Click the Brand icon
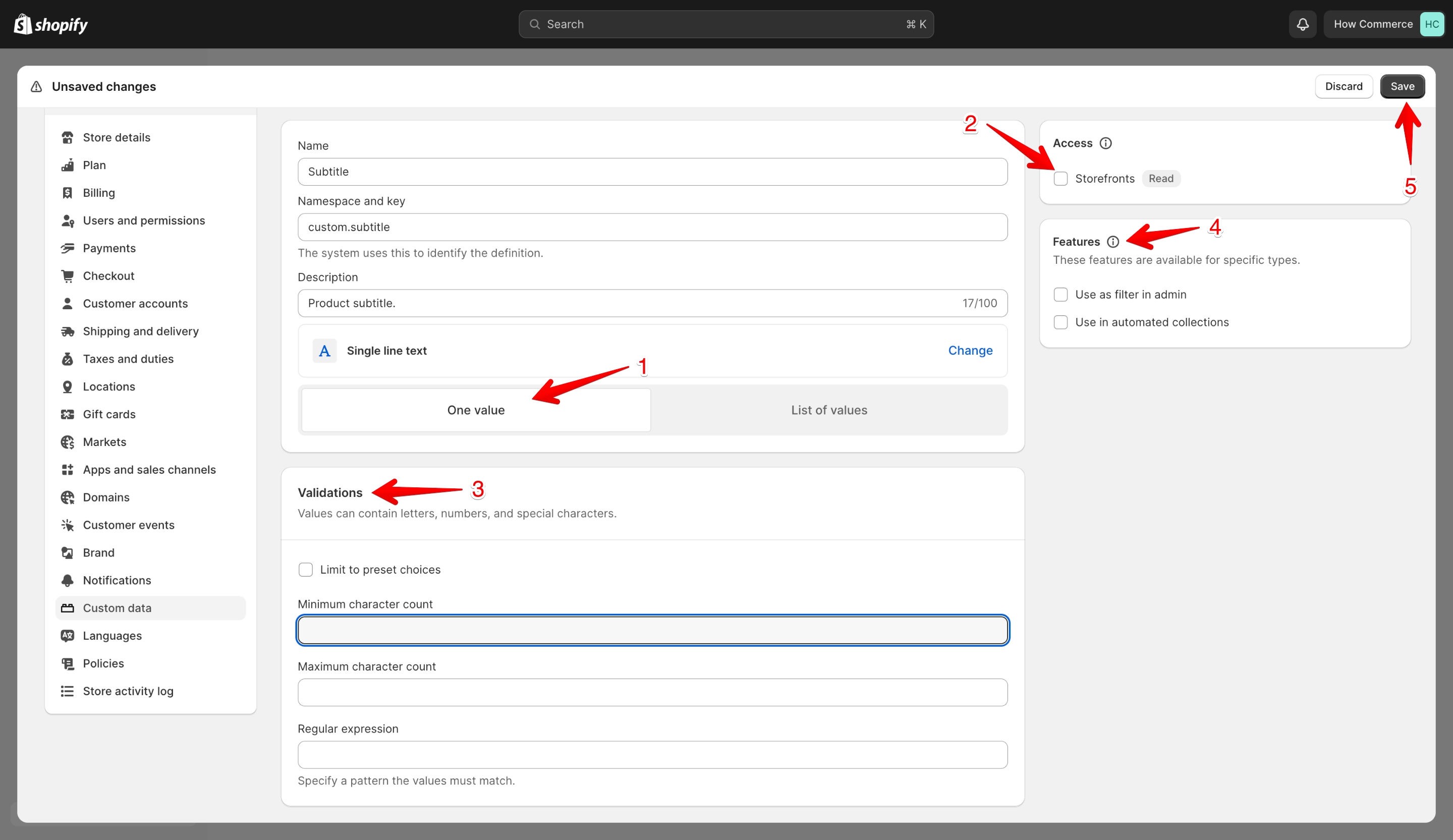Screen dimensions: 1453x840 pyautogui.click(x=68, y=552)
